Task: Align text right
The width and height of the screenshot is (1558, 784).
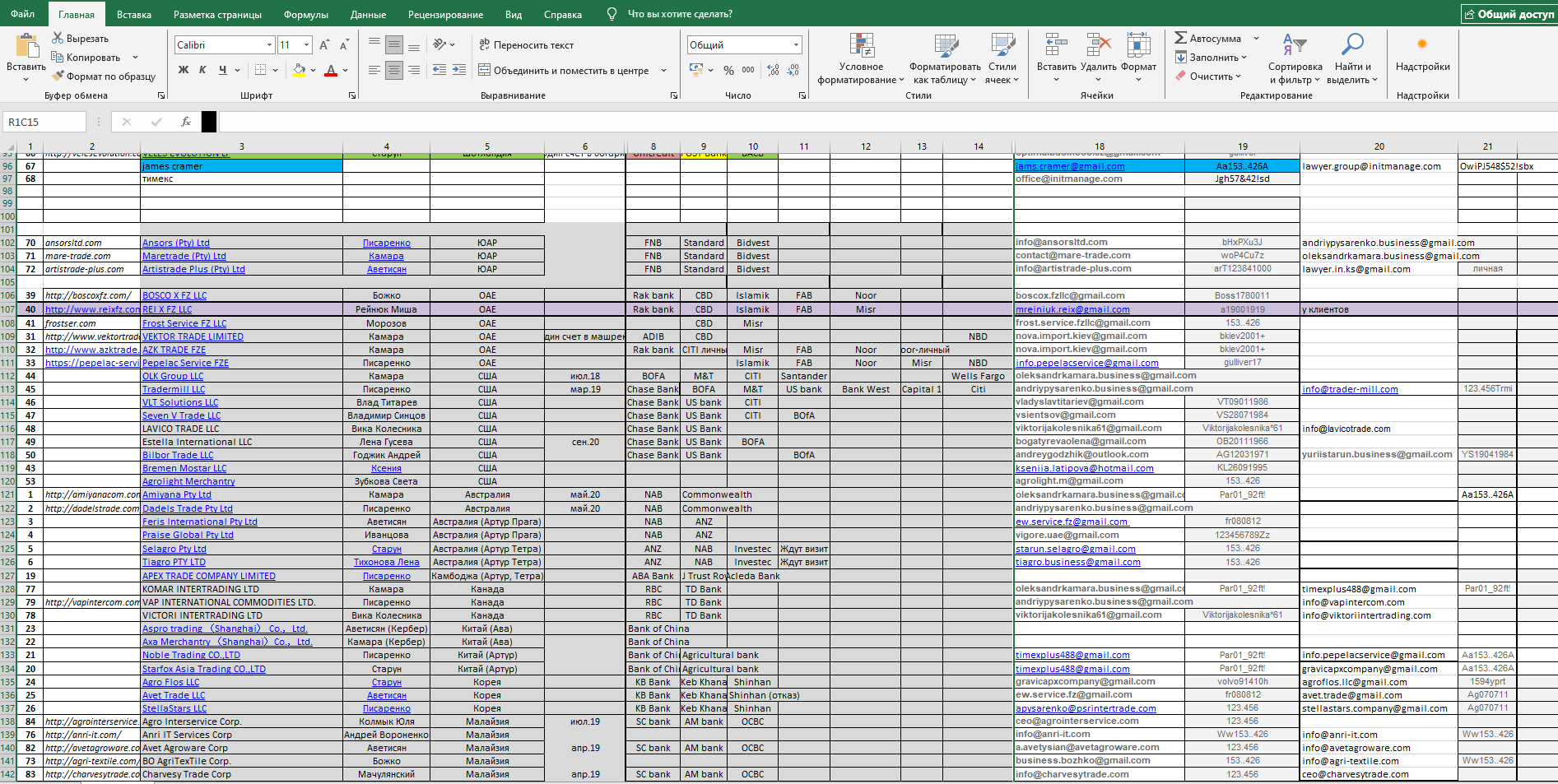Action: pos(414,70)
